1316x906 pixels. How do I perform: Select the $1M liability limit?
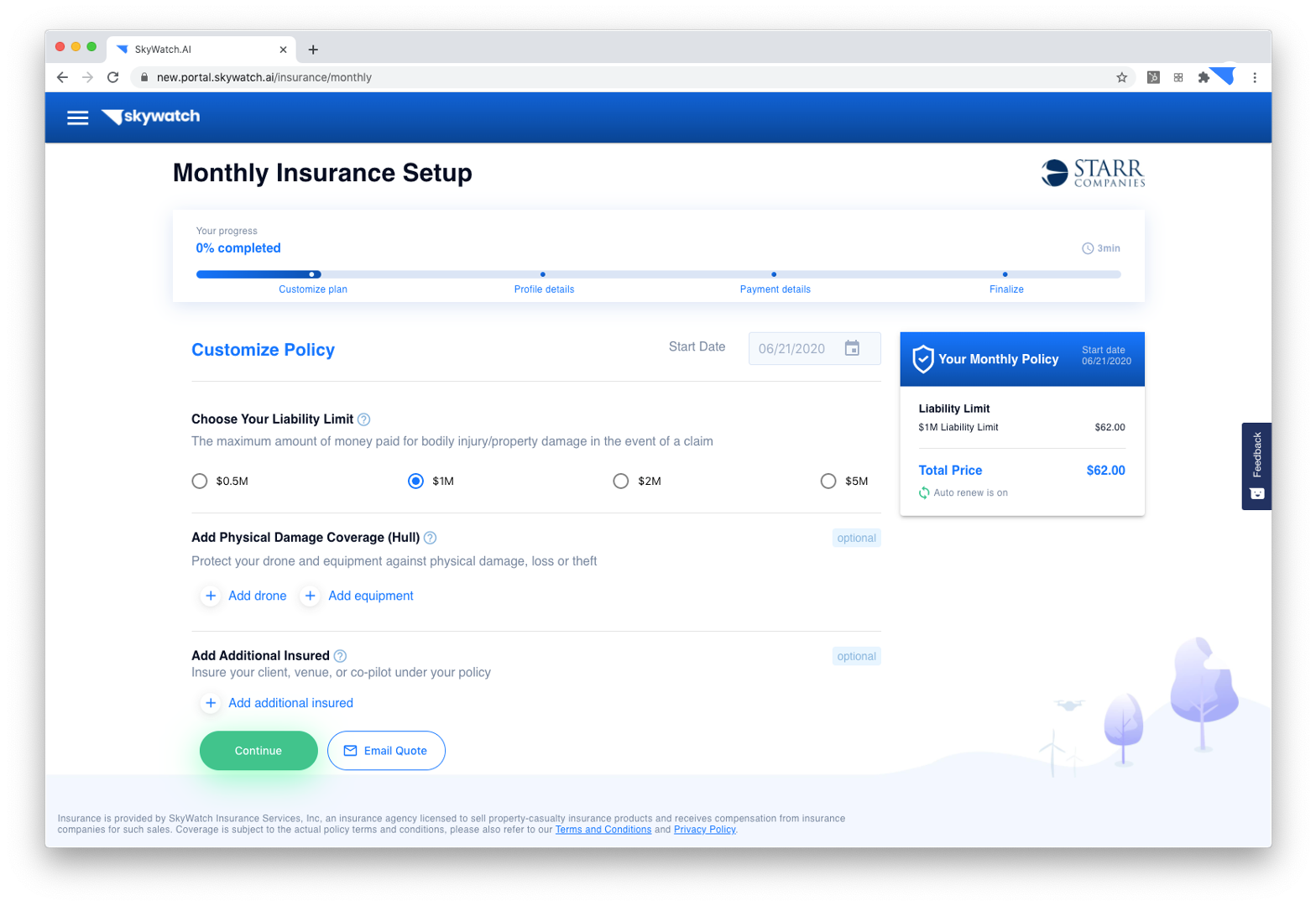(415, 481)
